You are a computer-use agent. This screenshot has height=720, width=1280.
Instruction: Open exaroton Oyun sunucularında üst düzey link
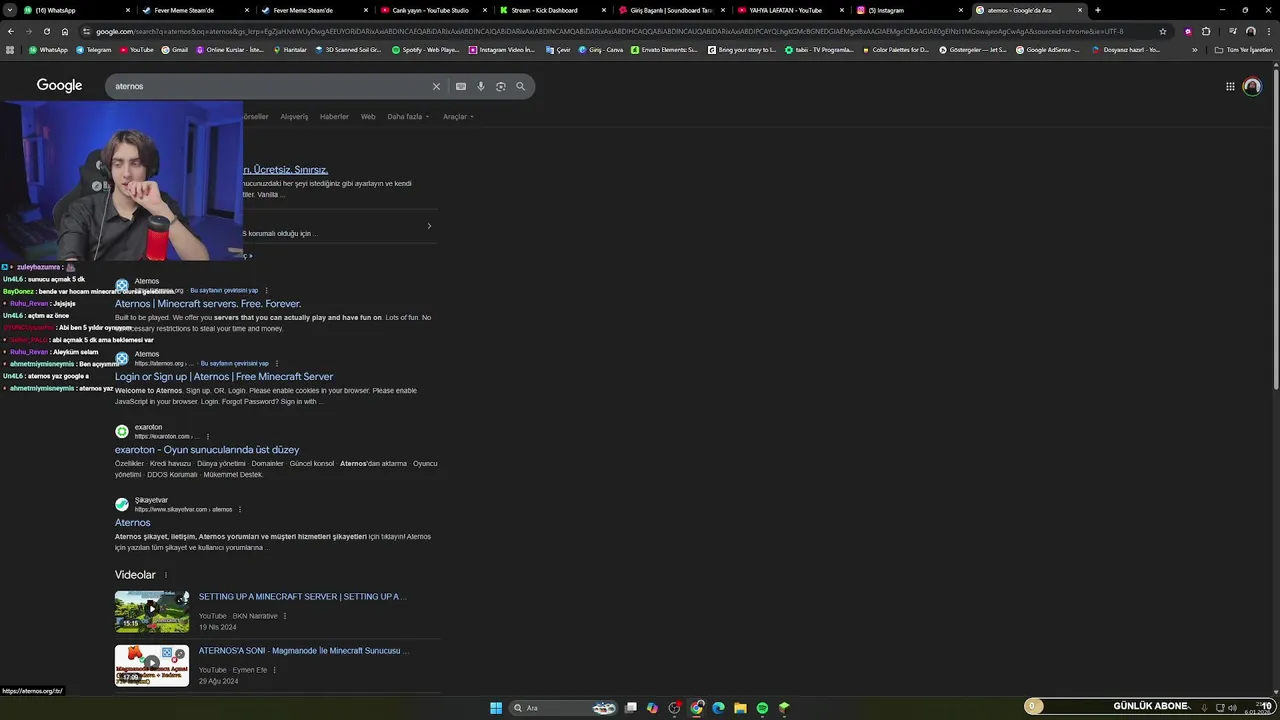click(207, 450)
